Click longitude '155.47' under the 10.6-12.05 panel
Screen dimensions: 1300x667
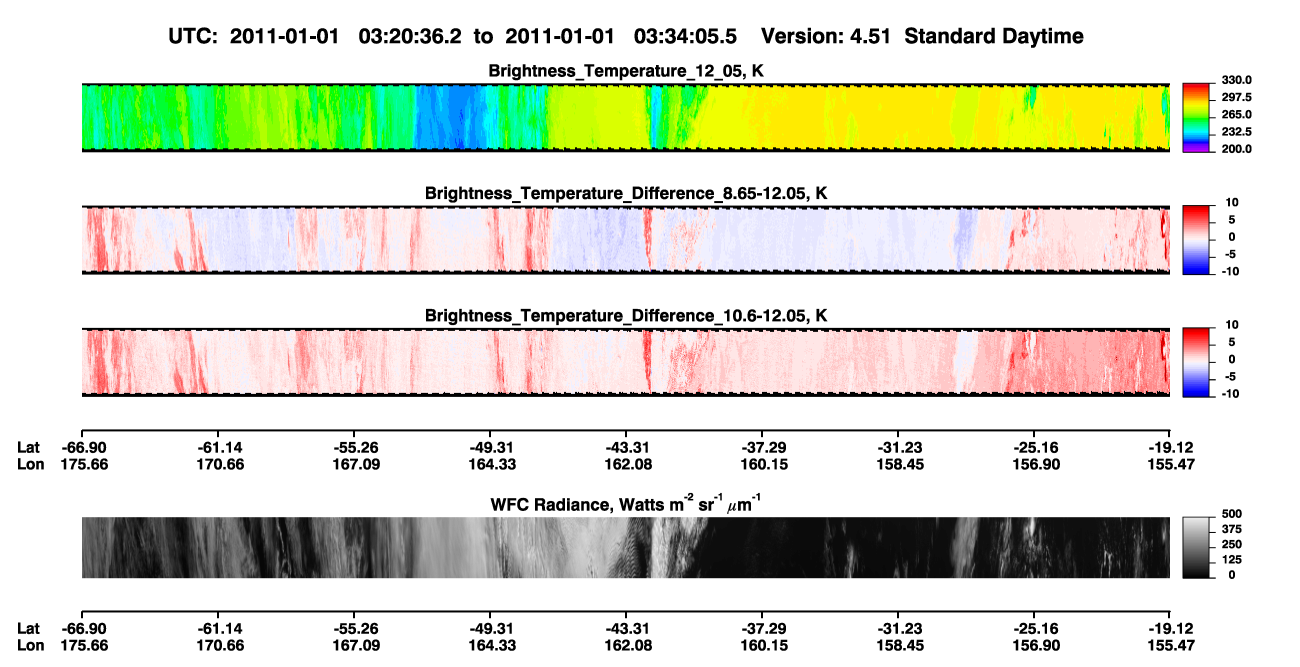[1170, 464]
